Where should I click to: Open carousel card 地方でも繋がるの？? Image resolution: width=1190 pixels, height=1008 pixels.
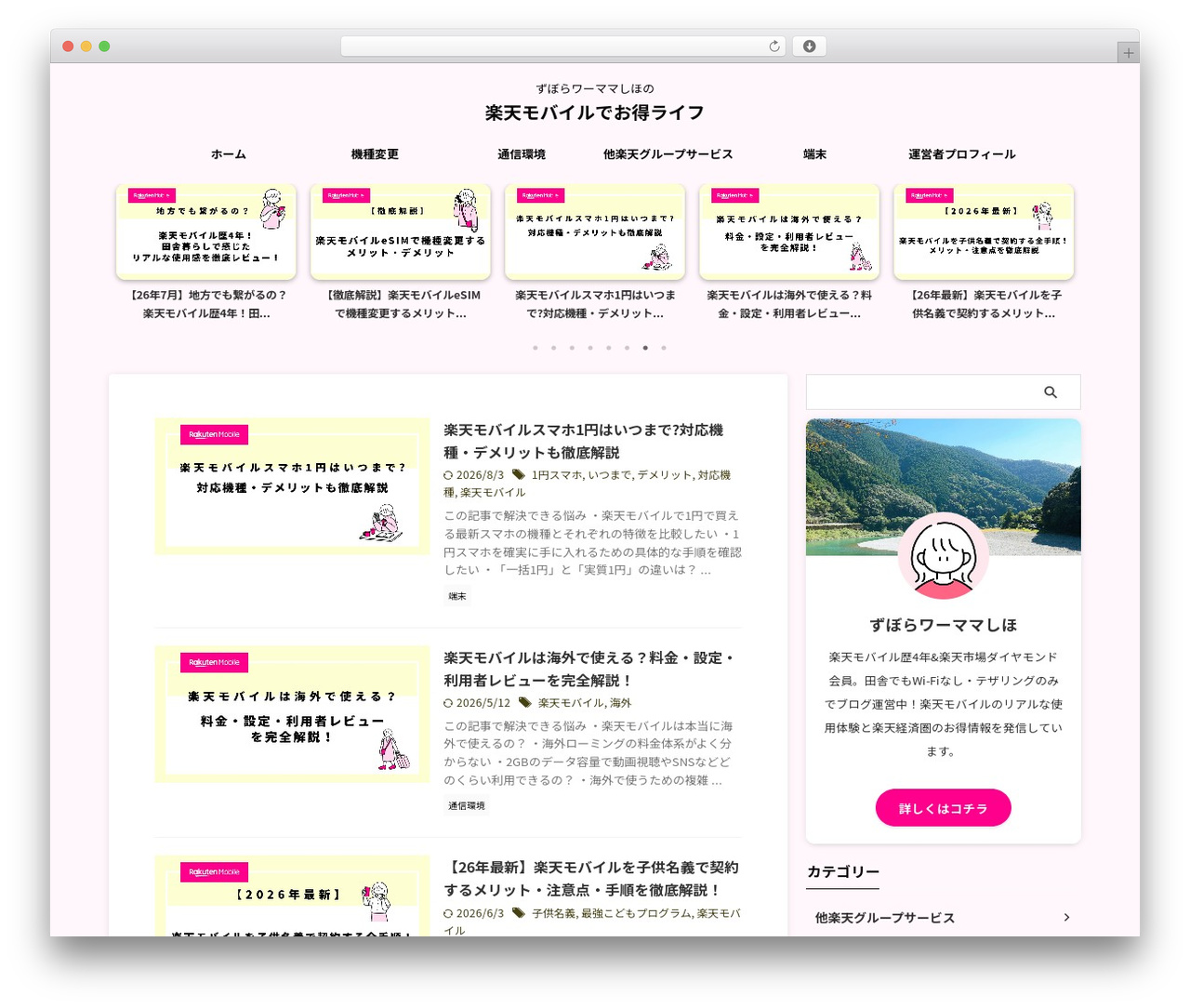tap(206, 253)
